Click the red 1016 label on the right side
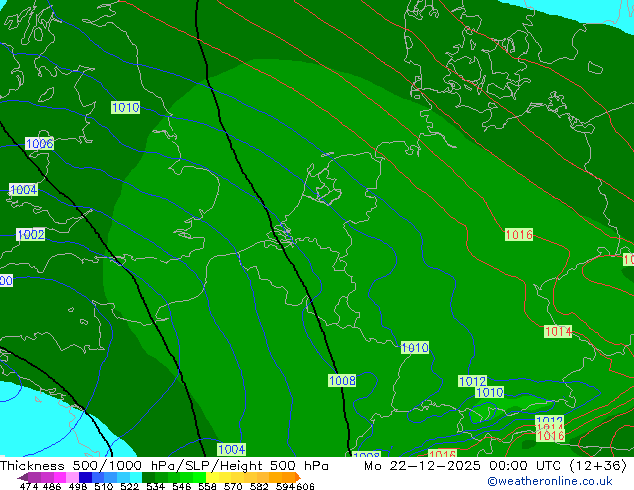The height and width of the screenshot is (490, 634). coord(519,234)
